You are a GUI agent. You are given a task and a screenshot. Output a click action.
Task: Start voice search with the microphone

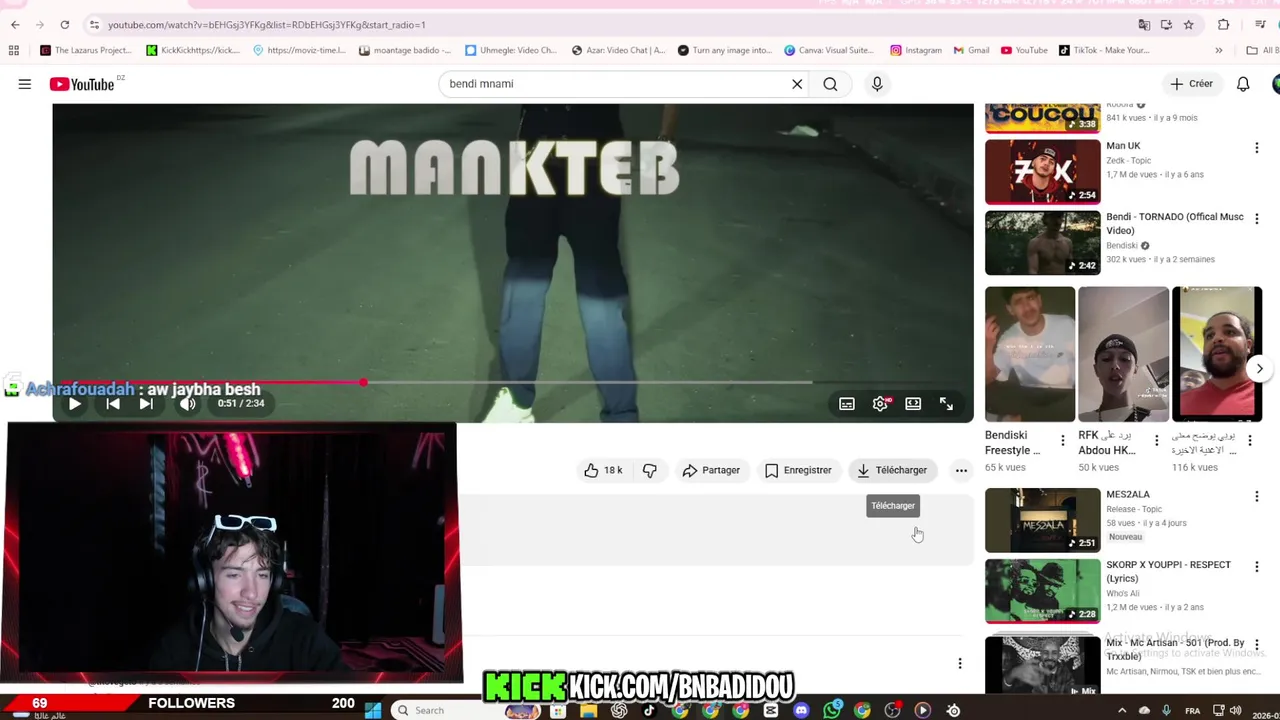click(x=877, y=84)
